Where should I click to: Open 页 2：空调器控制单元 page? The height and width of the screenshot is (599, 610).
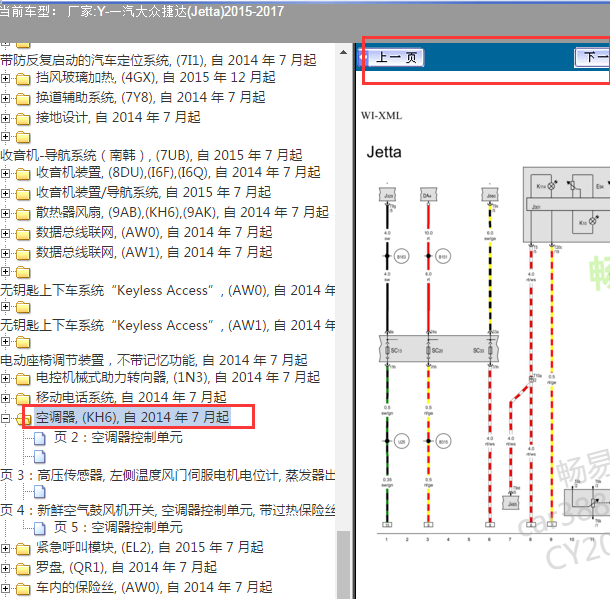(118, 437)
